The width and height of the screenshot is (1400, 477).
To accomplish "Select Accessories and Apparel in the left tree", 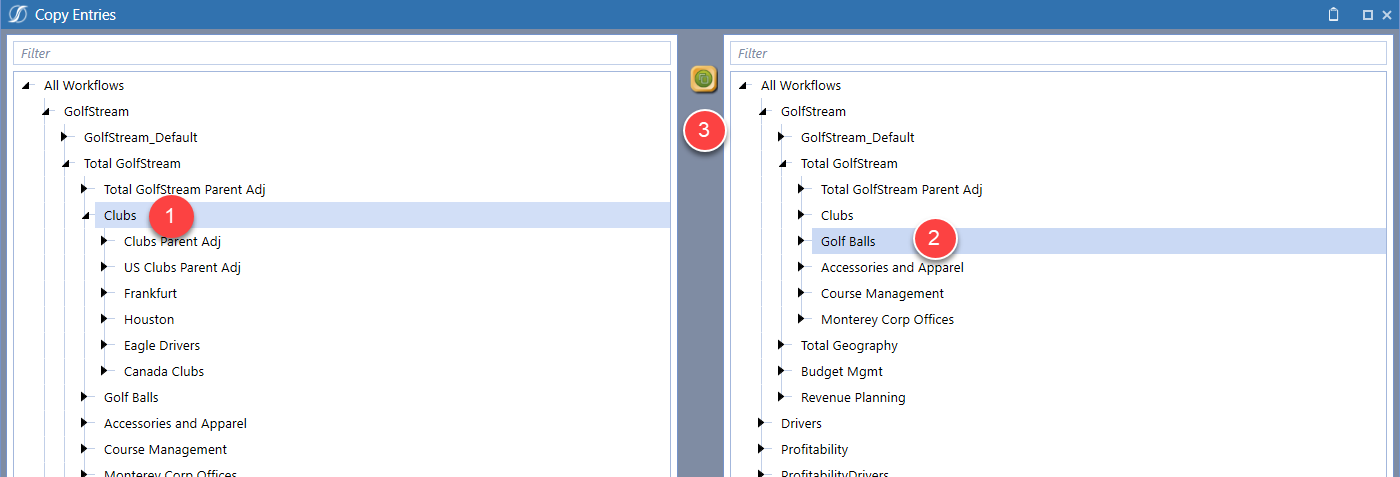I will pos(175,423).
